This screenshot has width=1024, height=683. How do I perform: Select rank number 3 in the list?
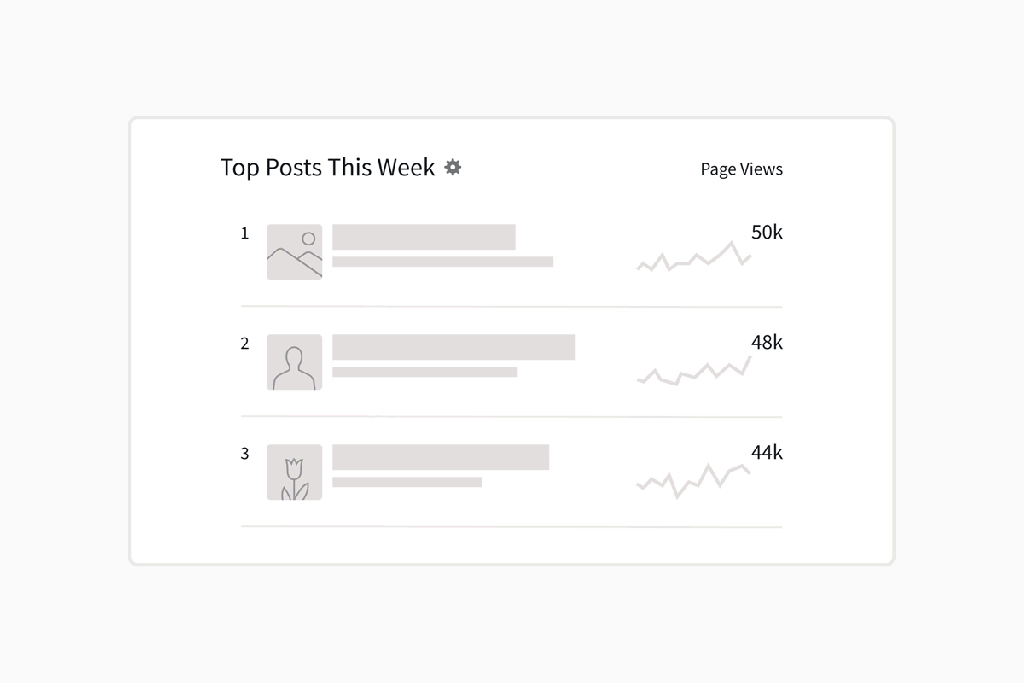tap(245, 453)
